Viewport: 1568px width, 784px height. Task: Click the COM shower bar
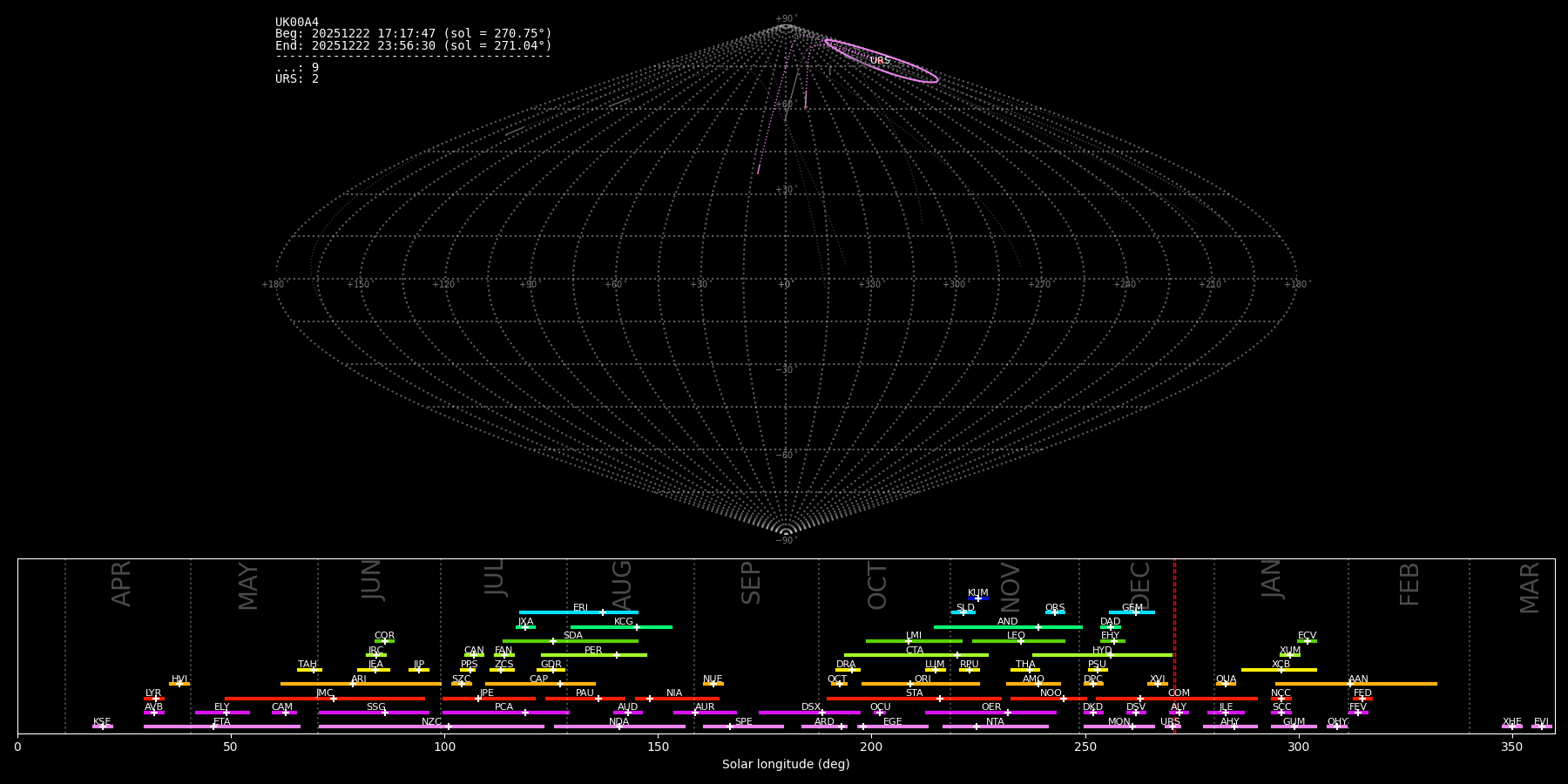click(1177, 699)
